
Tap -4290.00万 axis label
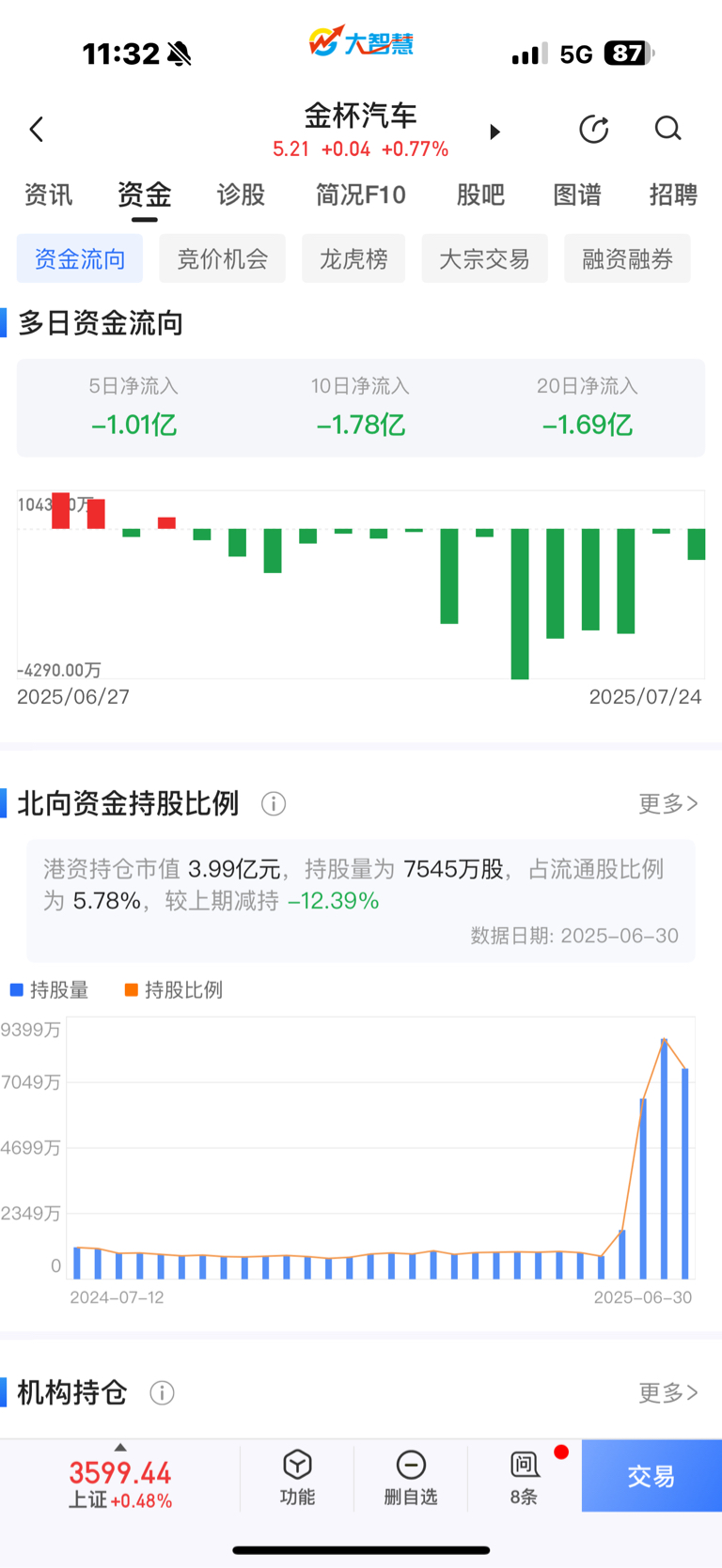[59, 670]
